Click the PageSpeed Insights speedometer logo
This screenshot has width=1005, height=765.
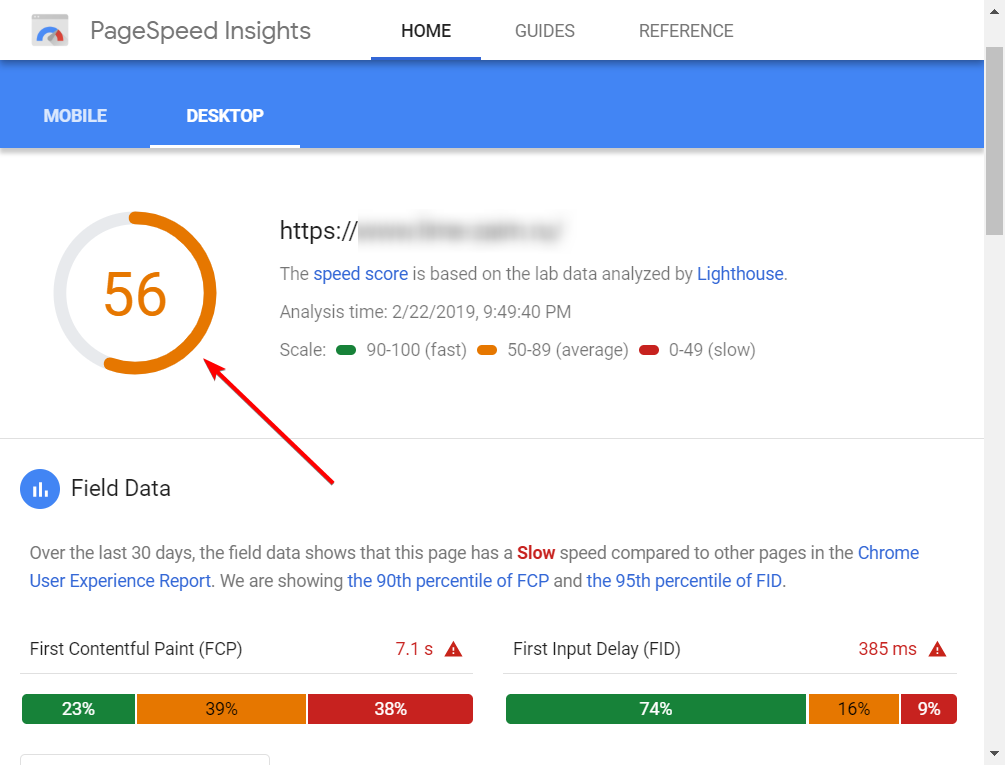click(x=49, y=31)
